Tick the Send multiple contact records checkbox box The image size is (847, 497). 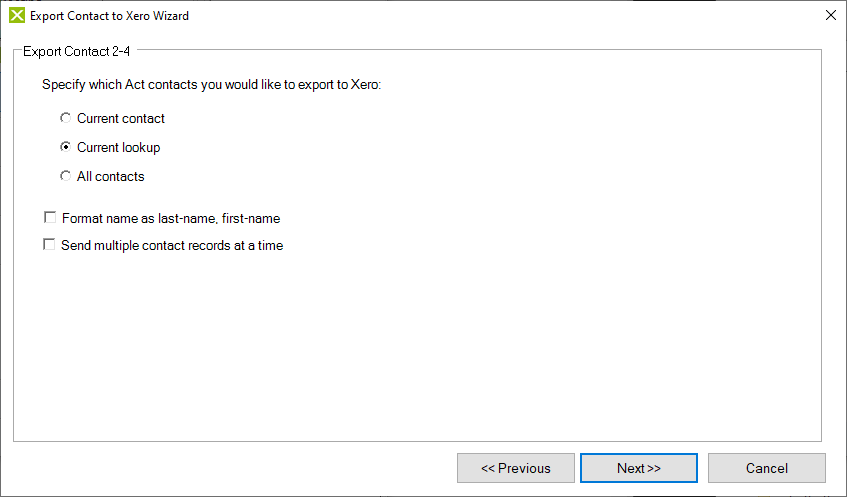49,245
